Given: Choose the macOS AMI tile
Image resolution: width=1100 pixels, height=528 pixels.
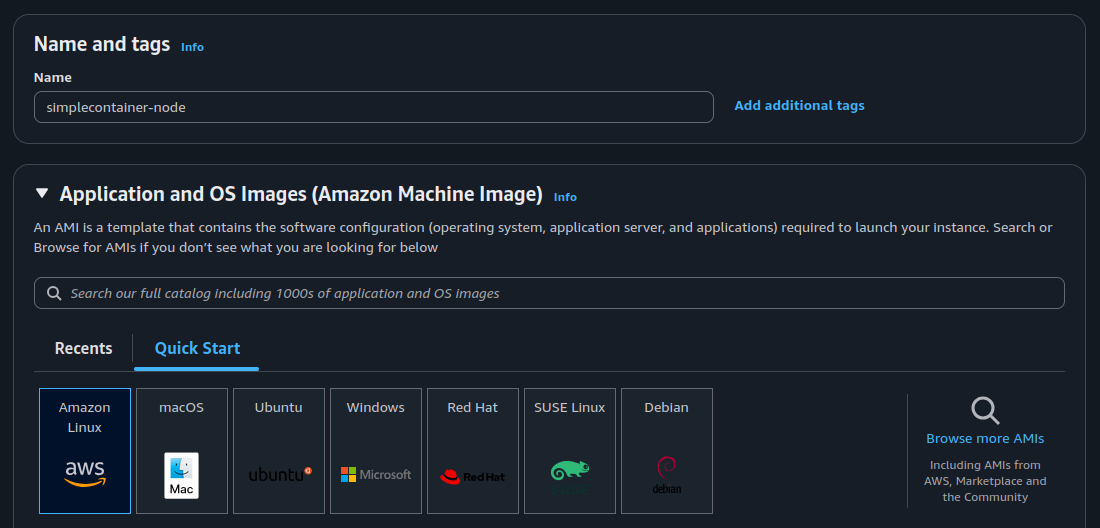Looking at the screenshot, I should (182, 451).
